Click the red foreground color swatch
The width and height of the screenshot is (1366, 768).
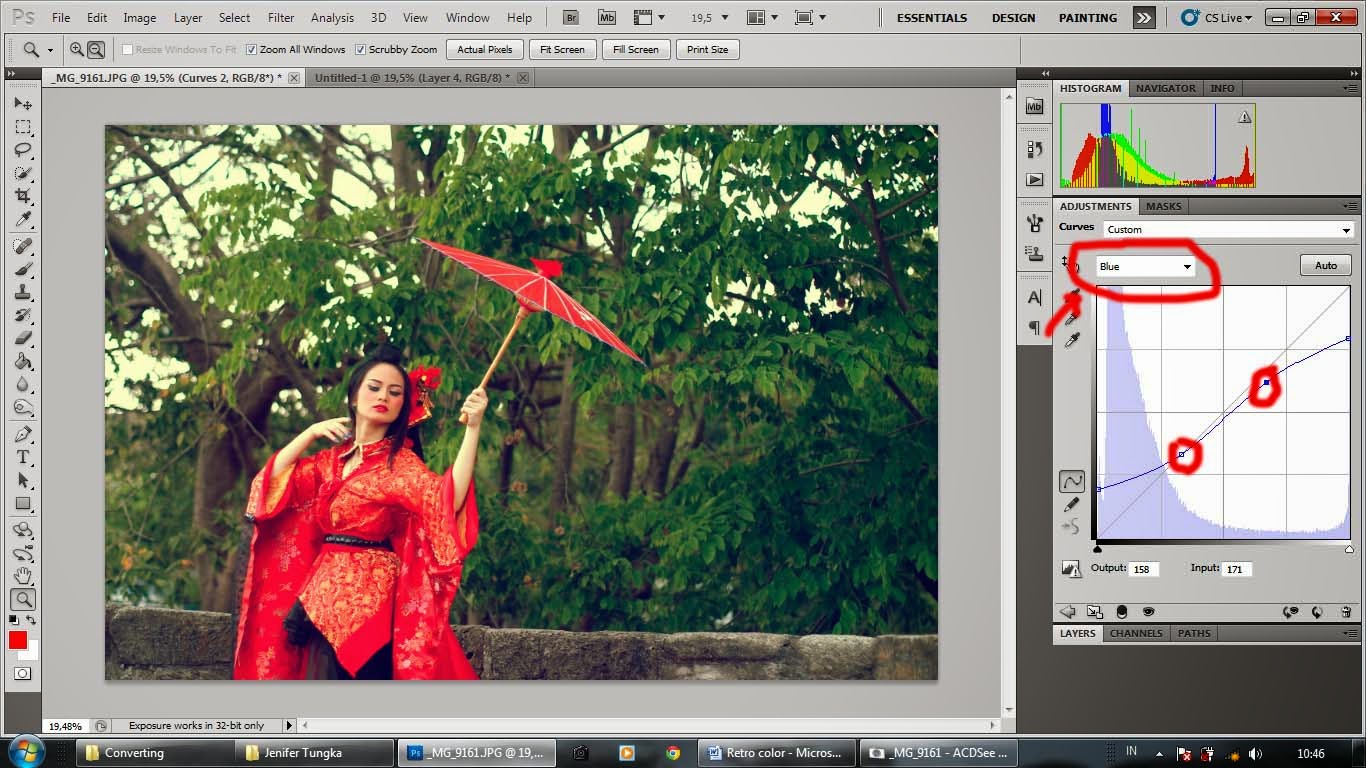pos(18,640)
